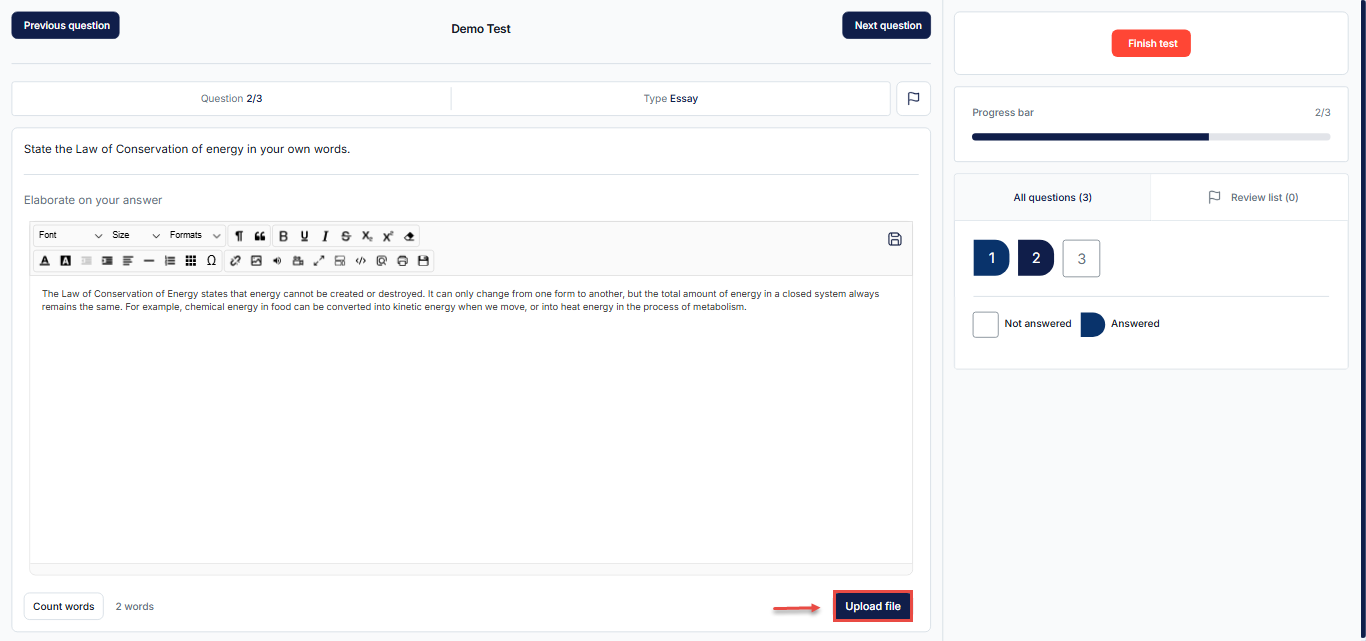Click the Upload file button

(873, 606)
